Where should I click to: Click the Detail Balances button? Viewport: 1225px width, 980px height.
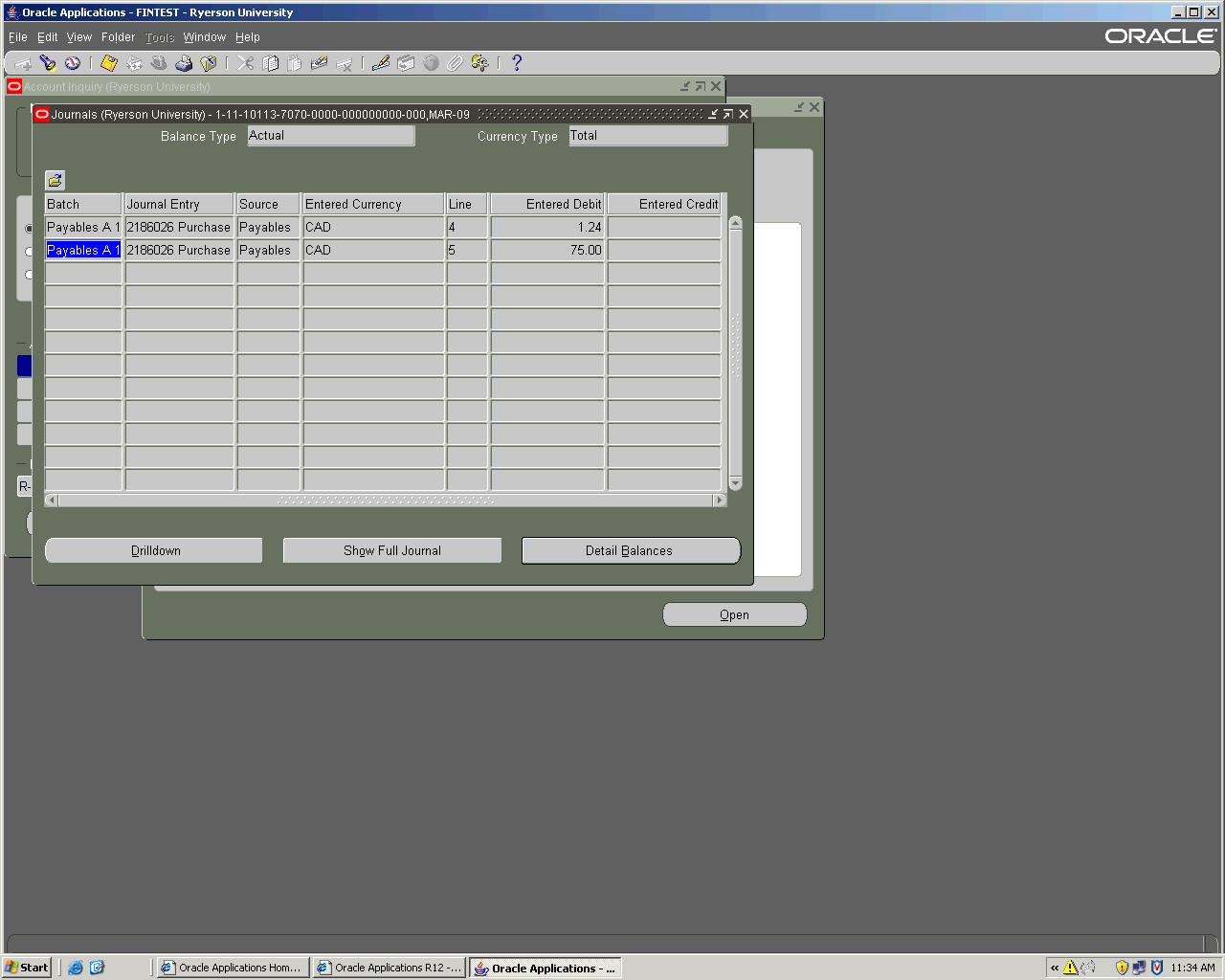pyautogui.click(x=630, y=550)
